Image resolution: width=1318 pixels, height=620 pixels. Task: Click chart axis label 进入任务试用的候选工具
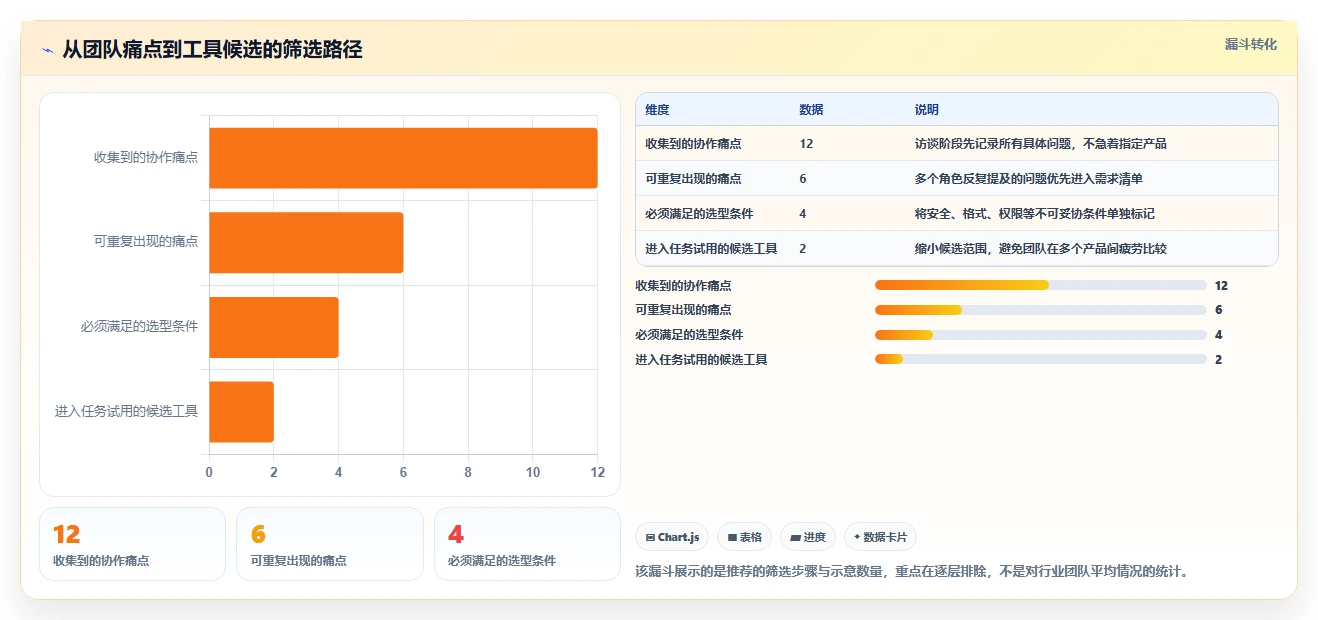pyautogui.click(x=127, y=412)
